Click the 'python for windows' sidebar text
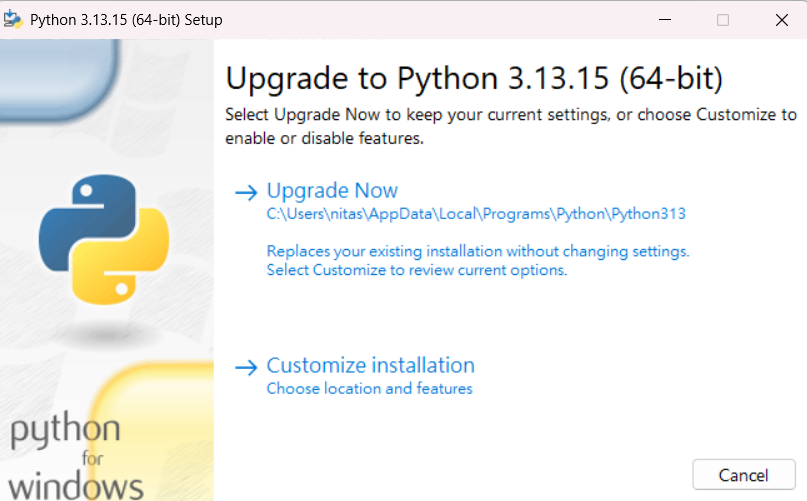 coord(76,458)
